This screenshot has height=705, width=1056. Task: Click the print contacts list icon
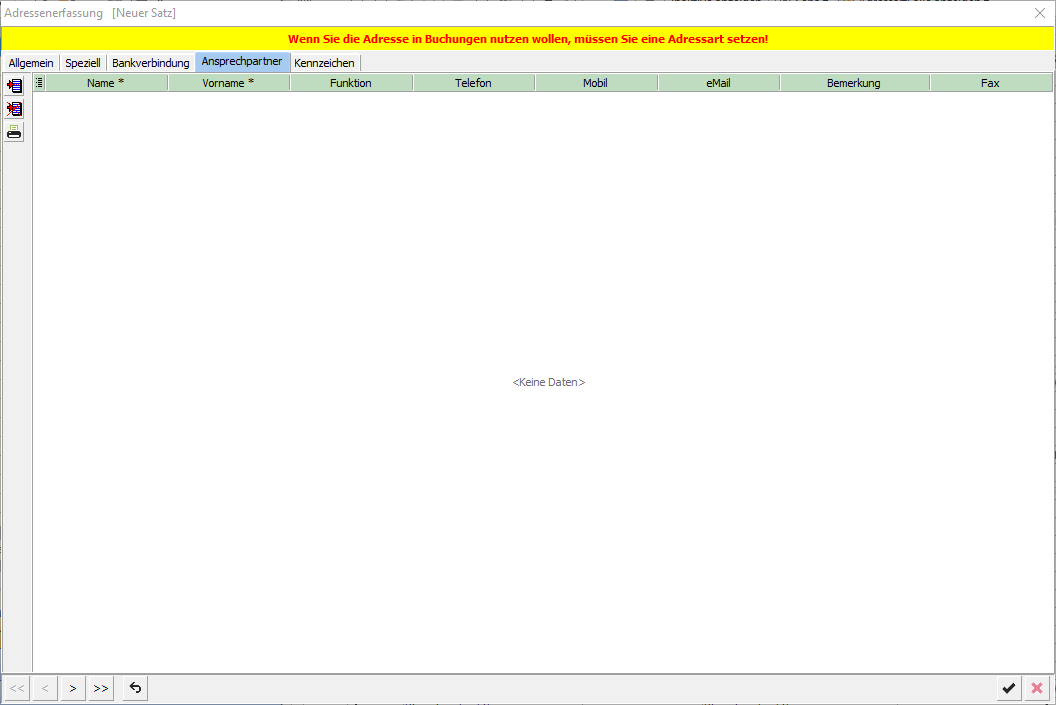coord(14,132)
